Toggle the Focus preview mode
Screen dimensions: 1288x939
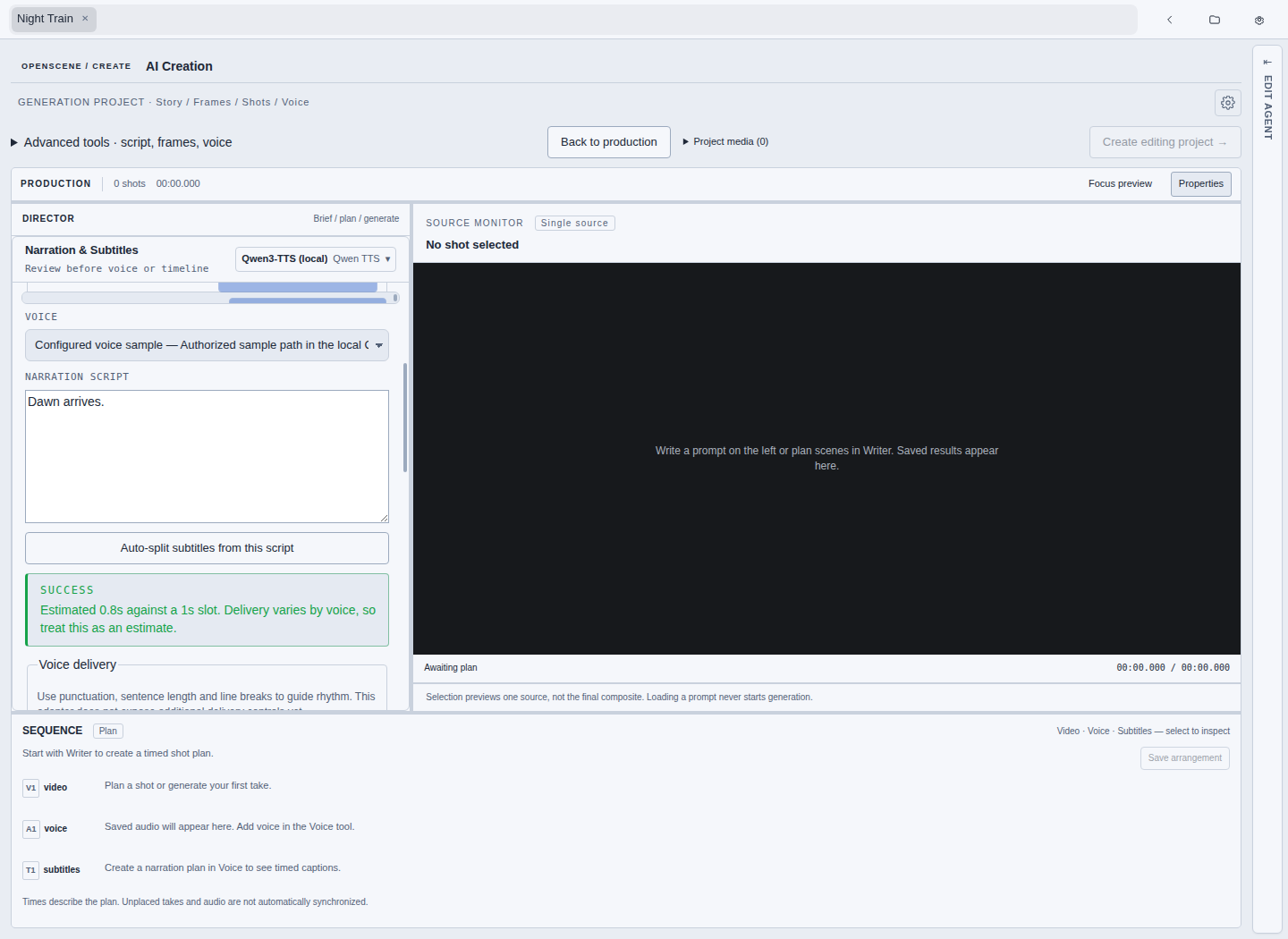click(1120, 183)
